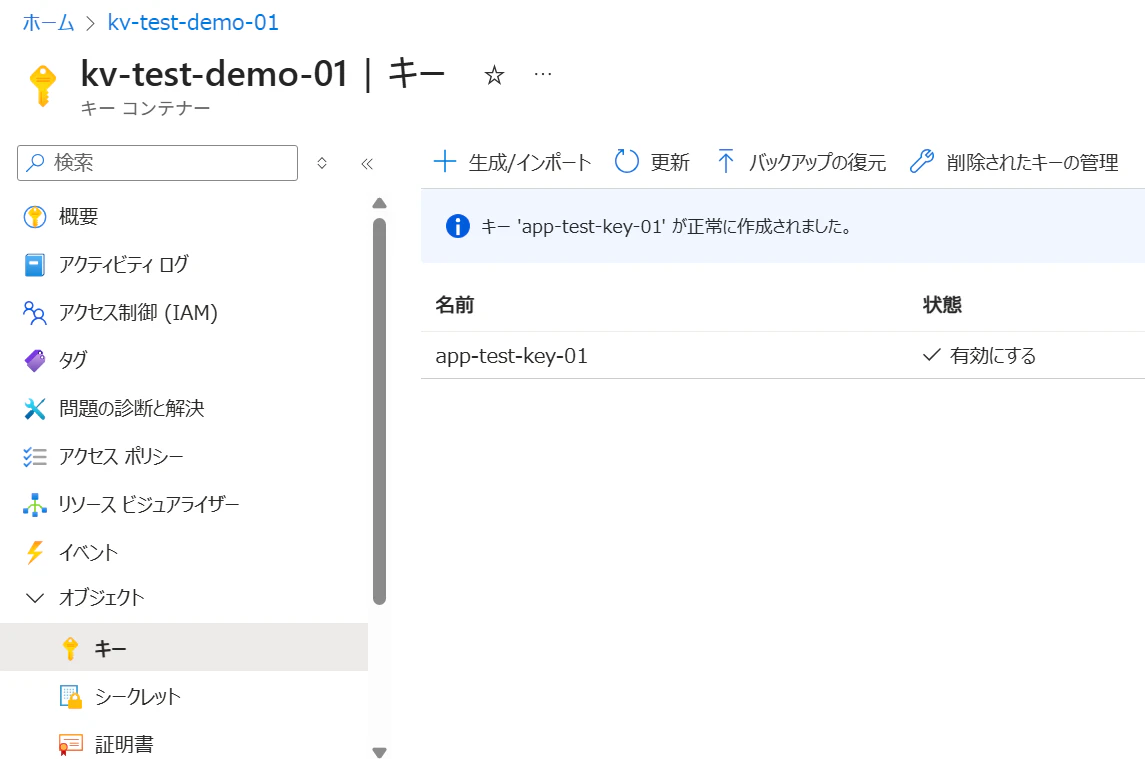
Task: Collapse the オブジェクト section chevron
Action: [x=34, y=598]
